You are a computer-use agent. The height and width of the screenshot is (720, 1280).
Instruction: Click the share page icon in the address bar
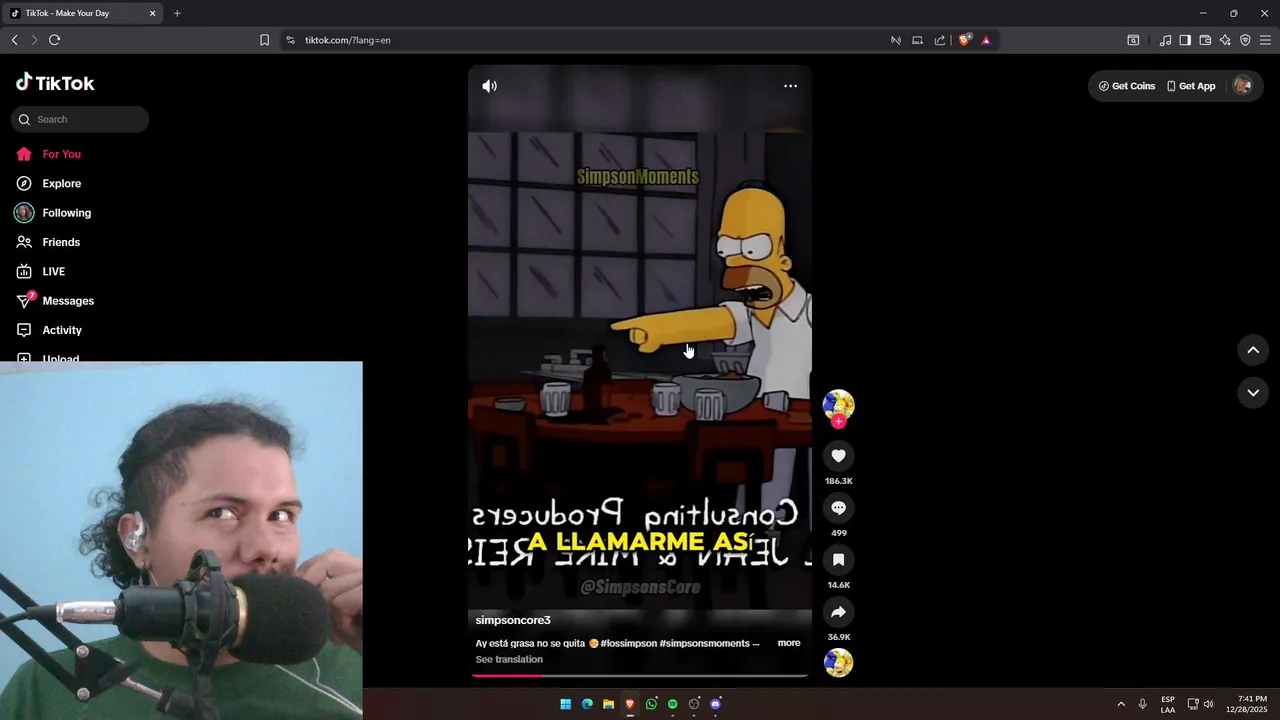[x=940, y=40]
